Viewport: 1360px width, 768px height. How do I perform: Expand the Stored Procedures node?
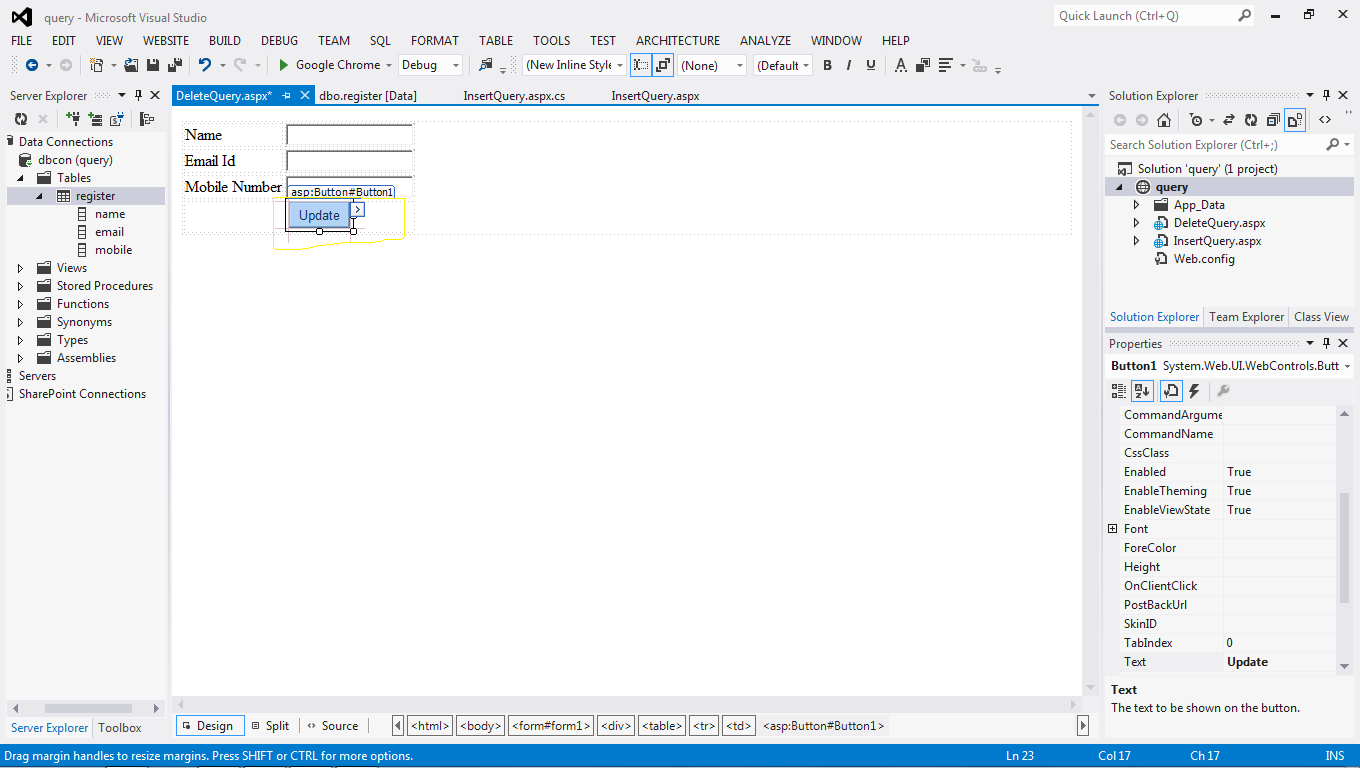[x=21, y=286]
